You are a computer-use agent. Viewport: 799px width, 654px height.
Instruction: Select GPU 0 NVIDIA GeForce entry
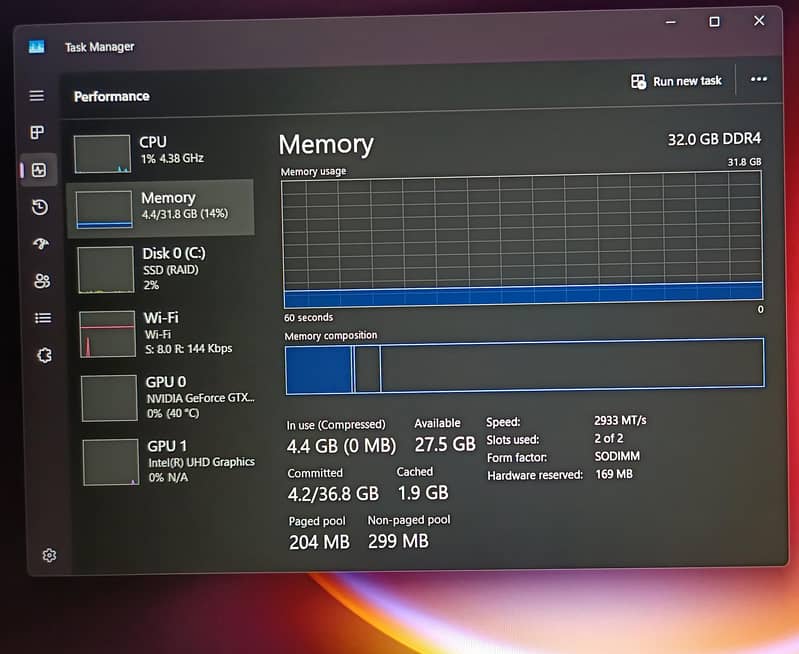click(167, 398)
